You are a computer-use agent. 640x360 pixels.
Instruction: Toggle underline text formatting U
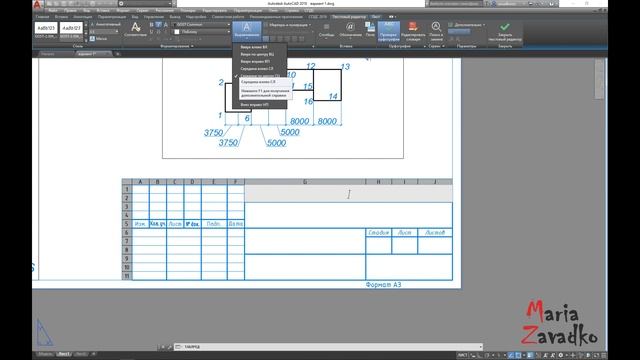[151, 31]
